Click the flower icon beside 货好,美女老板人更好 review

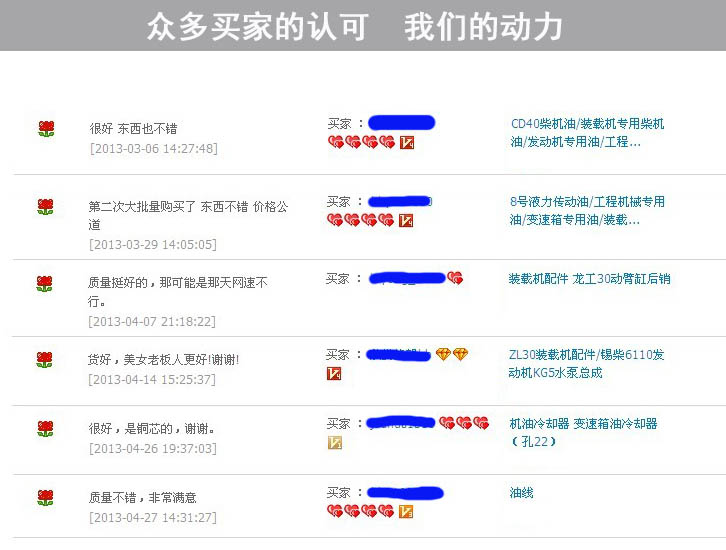pos(44,360)
